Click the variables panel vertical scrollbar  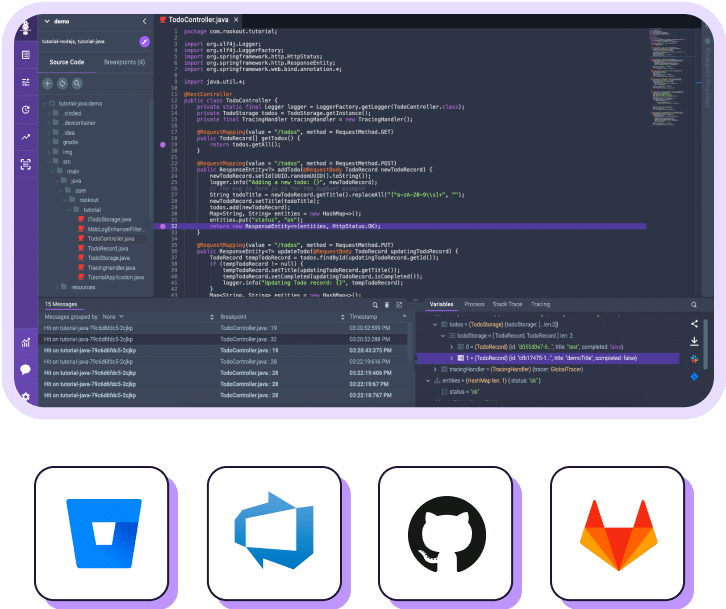706,344
